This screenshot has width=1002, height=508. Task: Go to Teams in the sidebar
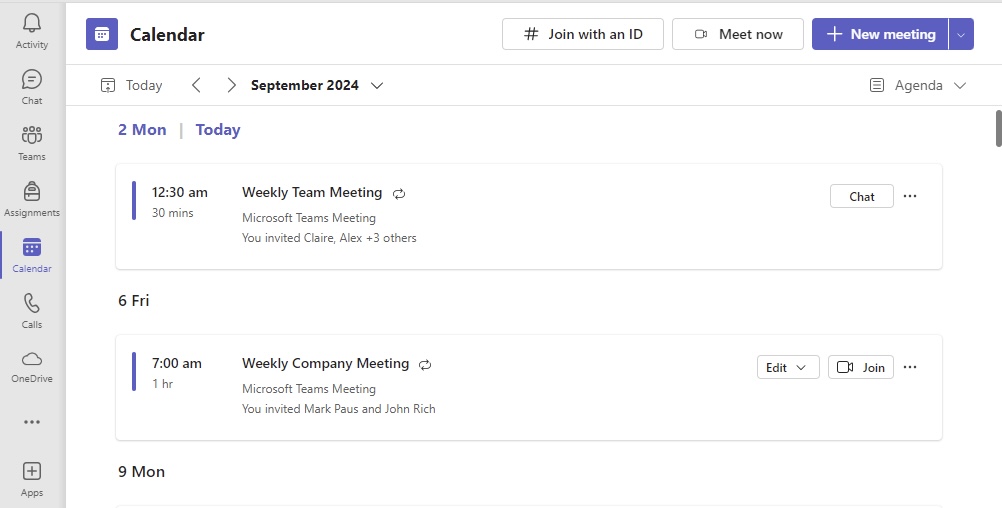point(31,135)
